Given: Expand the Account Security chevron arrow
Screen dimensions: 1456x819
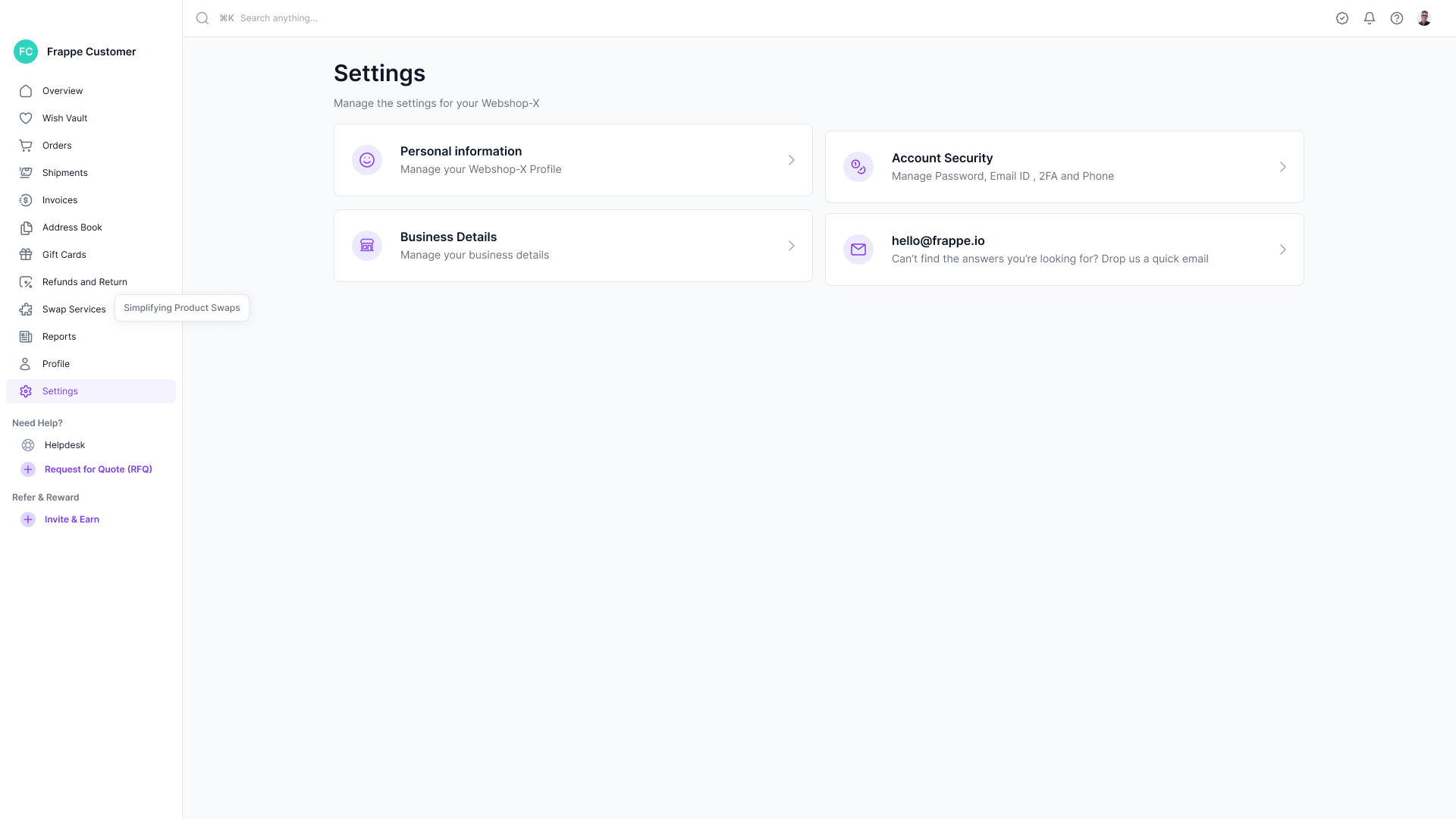Looking at the screenshot, I should (x=1282, y=167).
